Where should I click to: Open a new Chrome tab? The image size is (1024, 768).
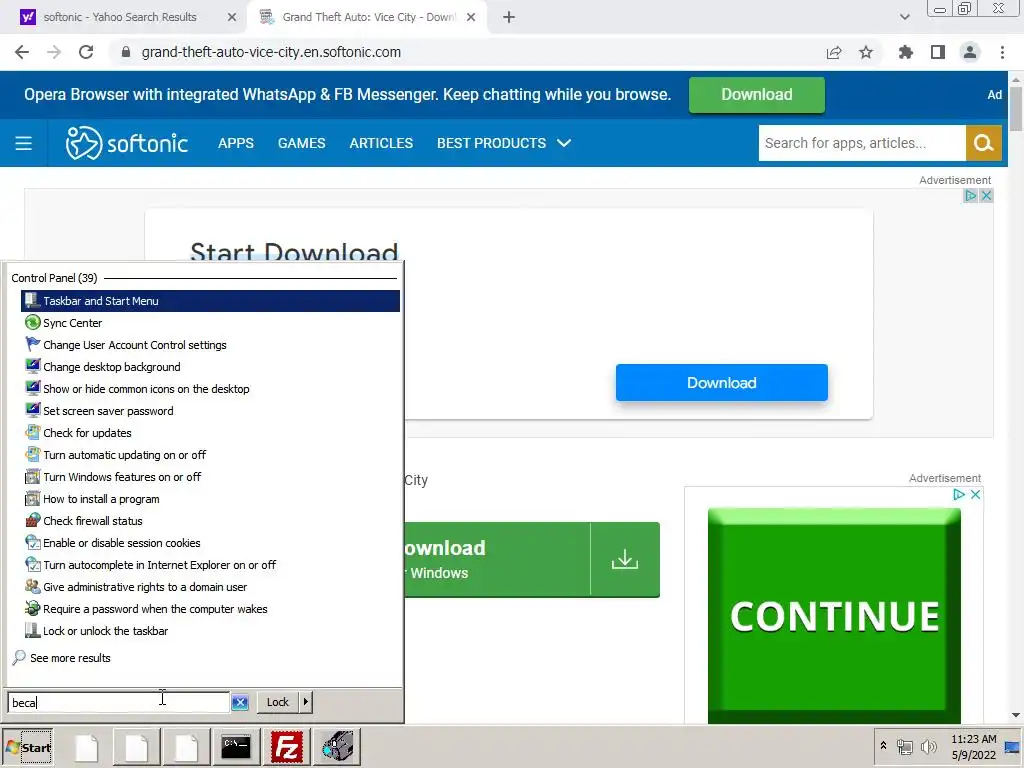tap(509, 17)
